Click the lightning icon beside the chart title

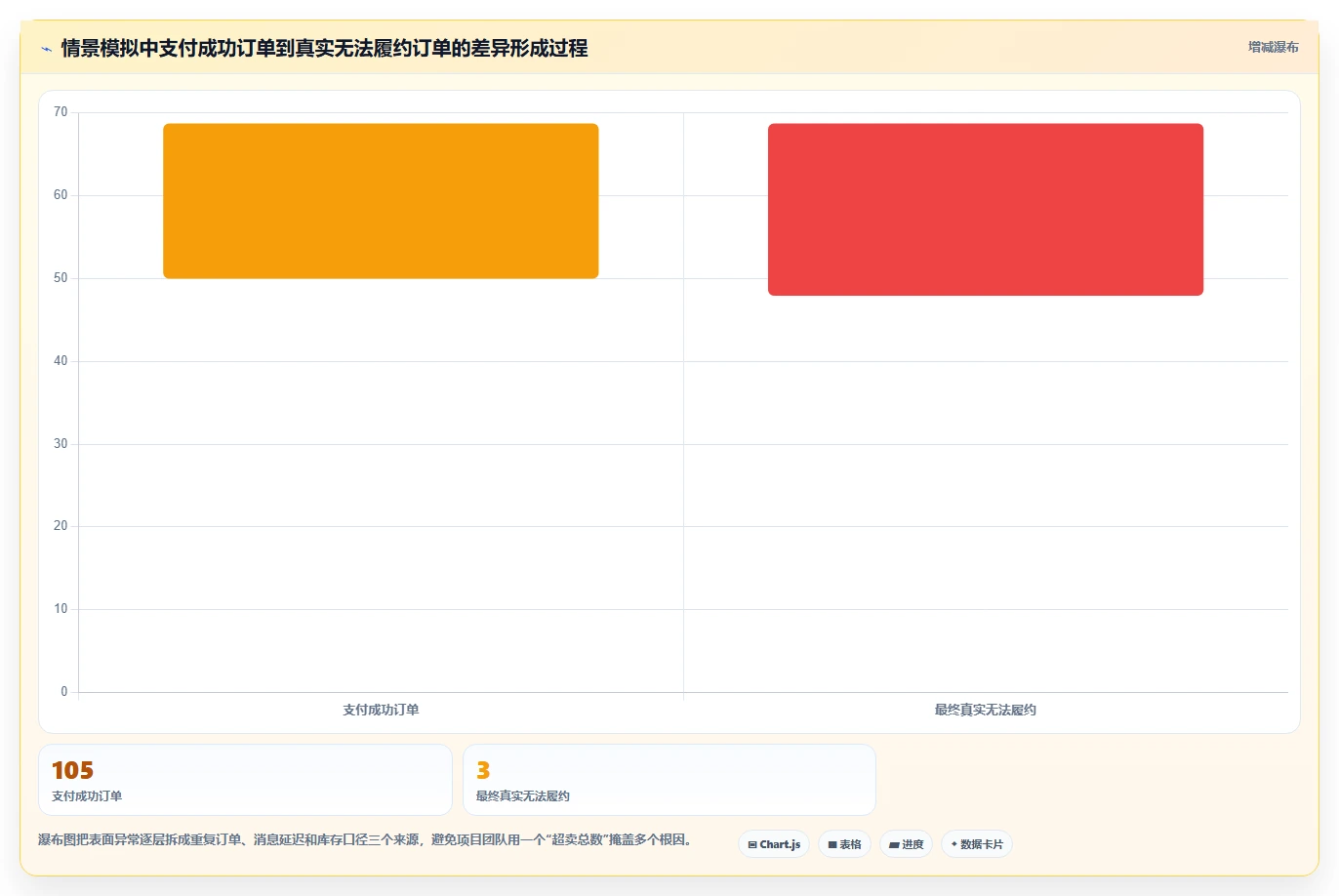[46, 49]
